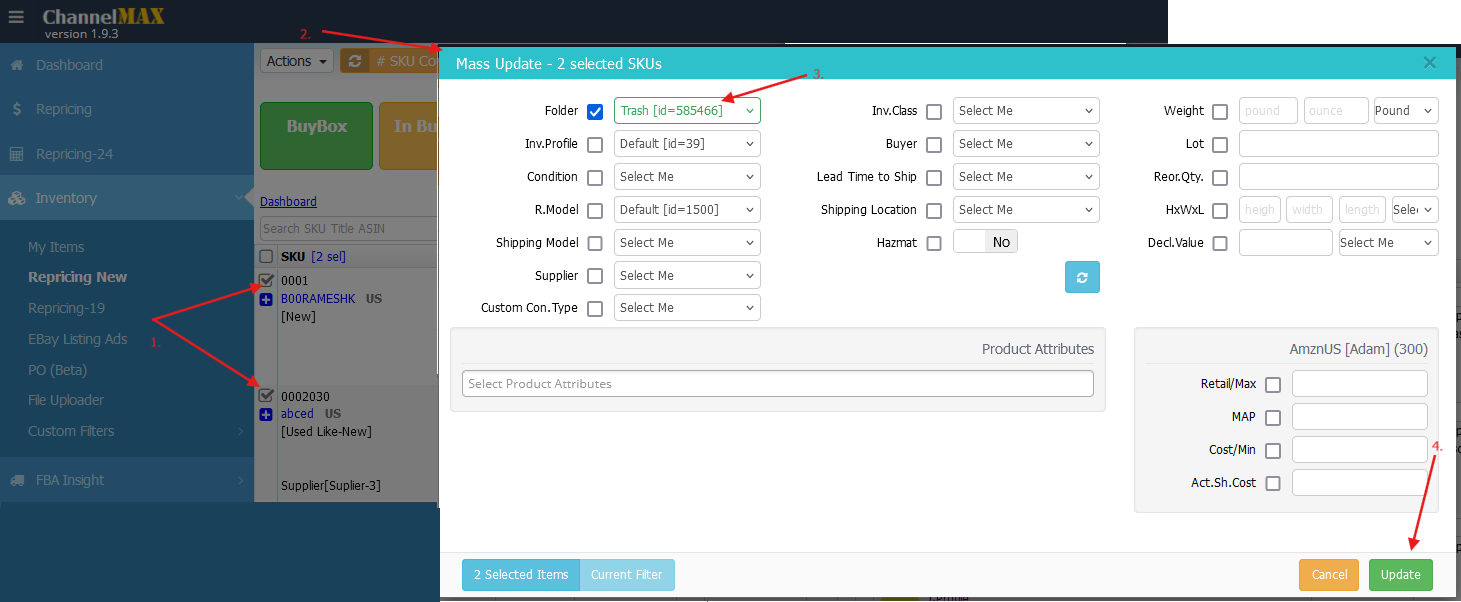Expand SKU 0001 with the plus icon

pos(266,299)
